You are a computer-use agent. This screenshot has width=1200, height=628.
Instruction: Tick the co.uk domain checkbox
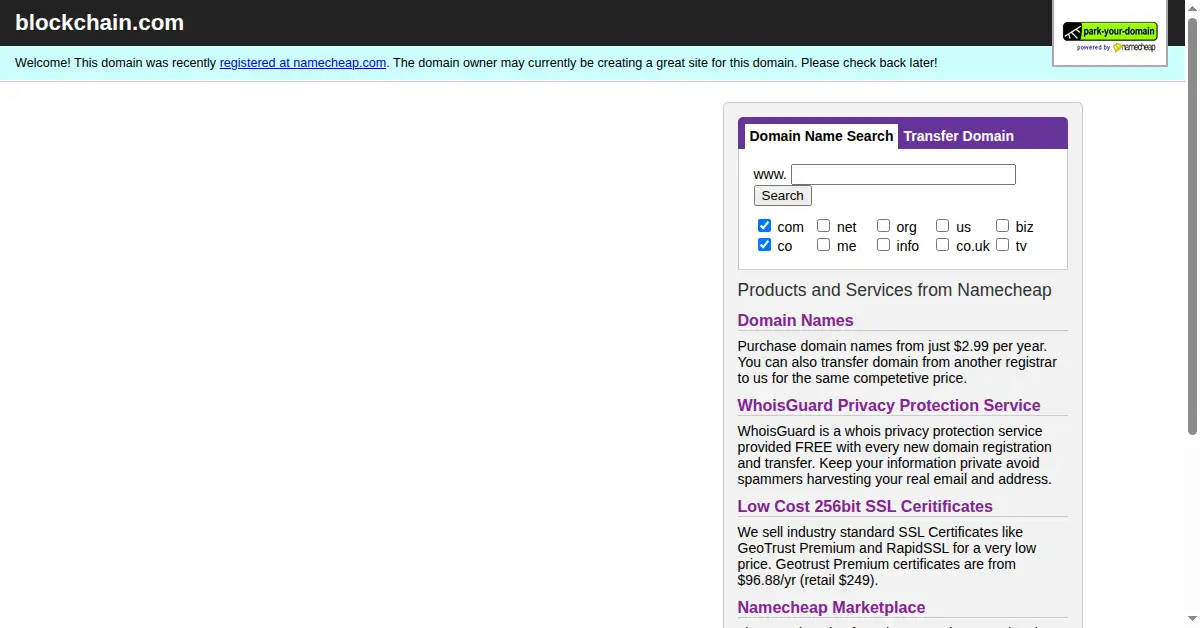(943, 245)
